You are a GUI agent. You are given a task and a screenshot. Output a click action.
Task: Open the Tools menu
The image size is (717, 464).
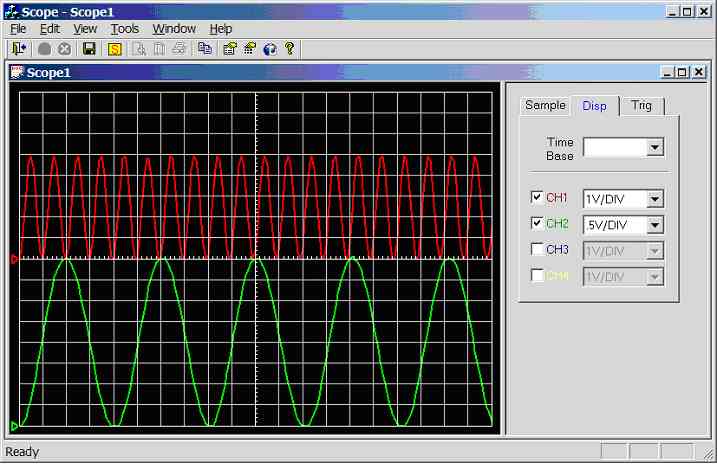pyautogui.click(x=124, y=29)
